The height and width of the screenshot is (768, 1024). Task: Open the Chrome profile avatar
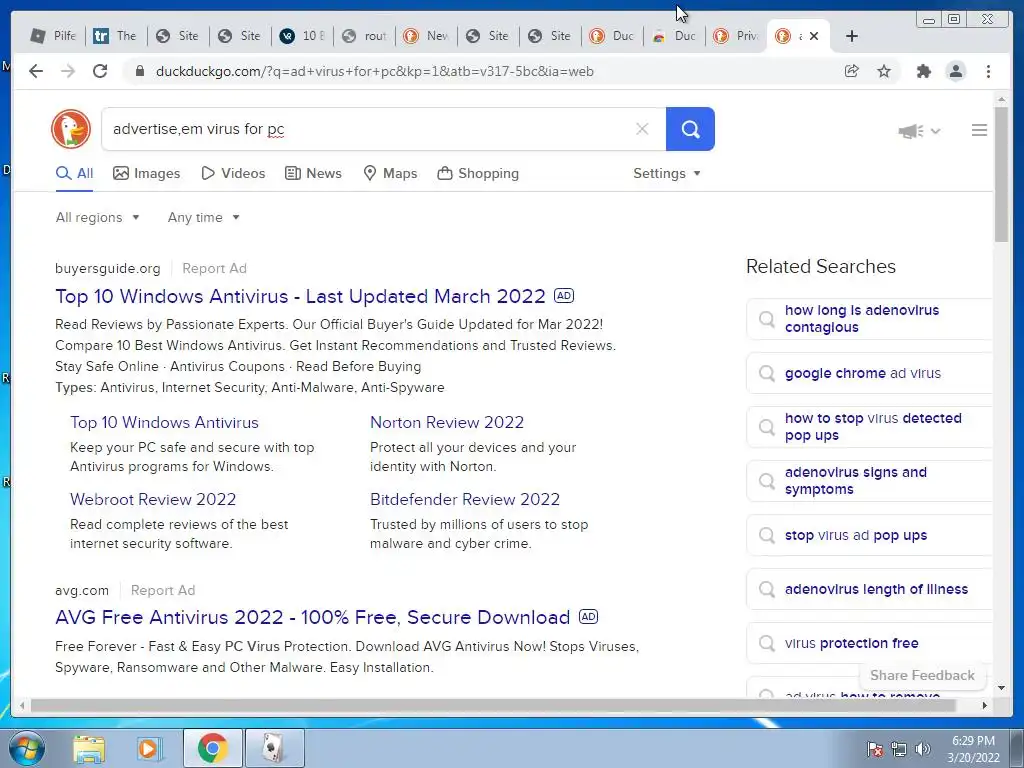[x=955, y=71]
